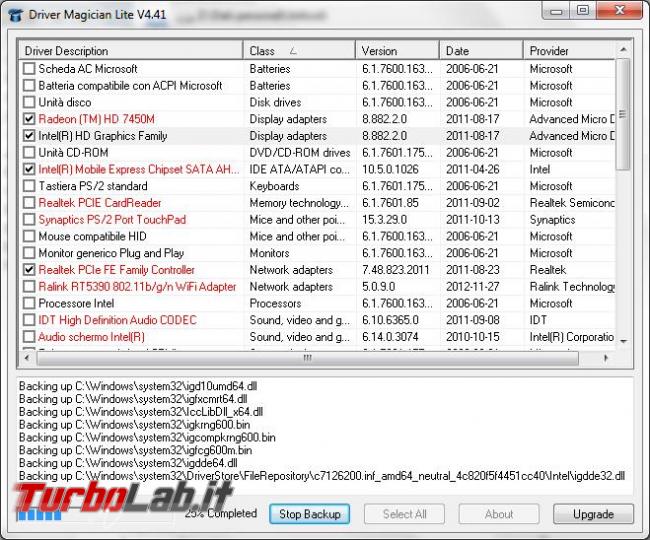Click log line for igd10umd64.dll
650x540 pixels.
coord(138,386)
